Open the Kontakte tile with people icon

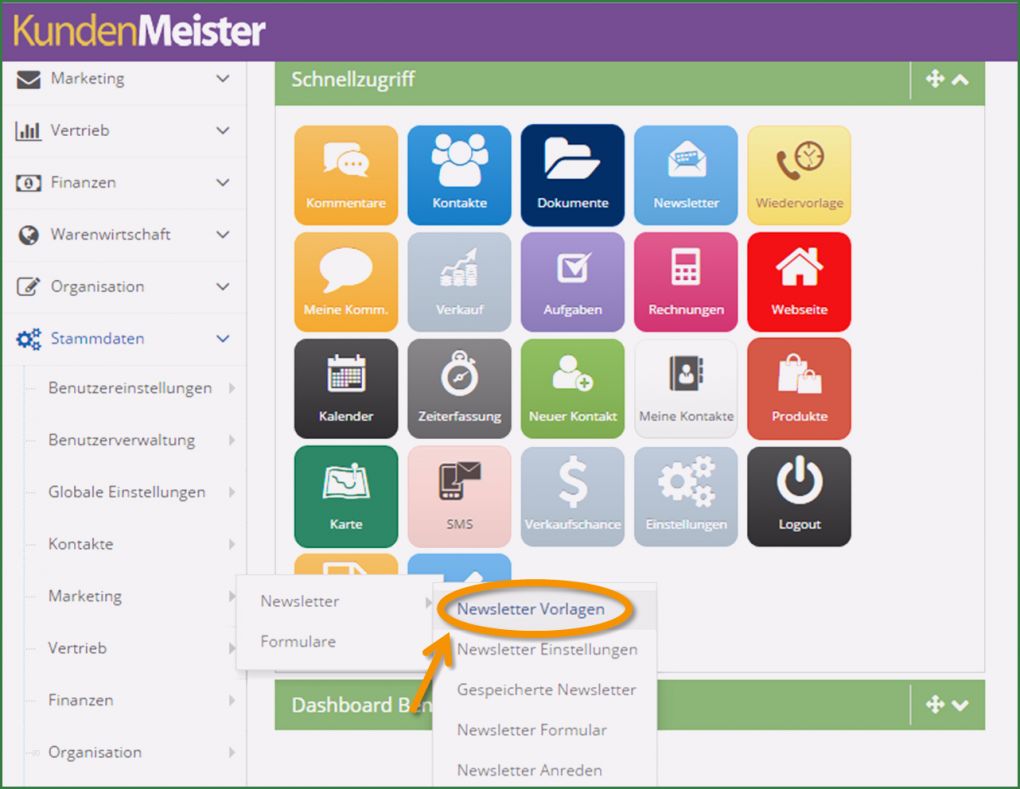(x=459, y=175)
